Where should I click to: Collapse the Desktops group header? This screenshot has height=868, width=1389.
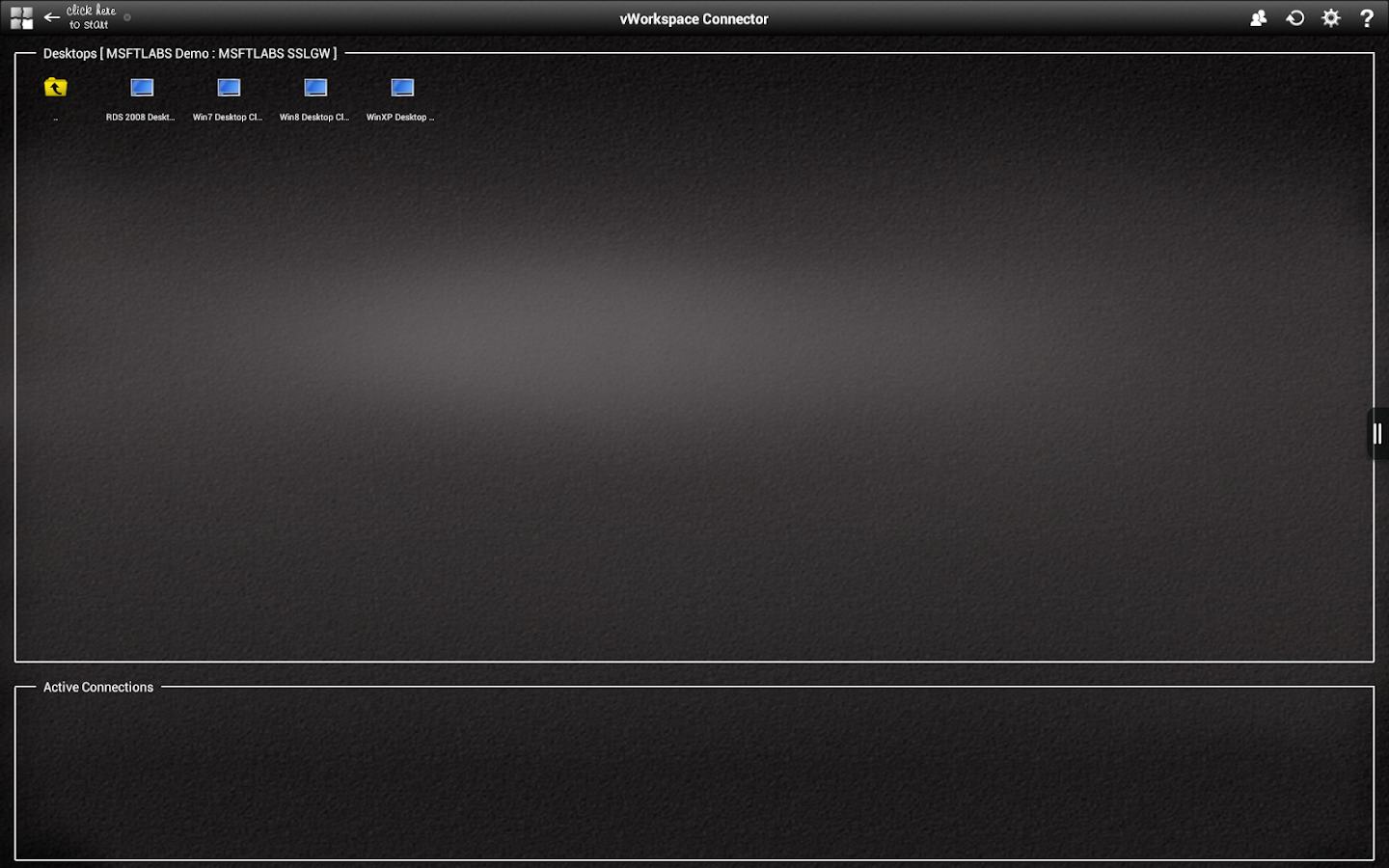tap(188, 53)
